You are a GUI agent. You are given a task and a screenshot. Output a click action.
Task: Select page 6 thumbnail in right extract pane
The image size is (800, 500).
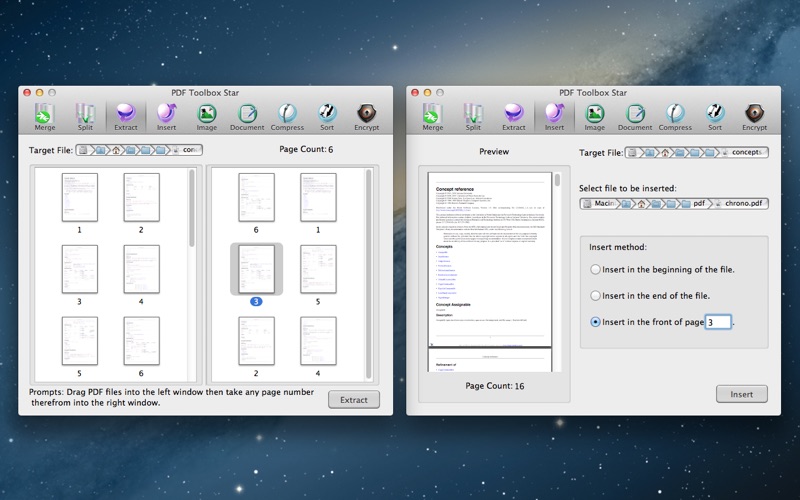tap(256, 197)
